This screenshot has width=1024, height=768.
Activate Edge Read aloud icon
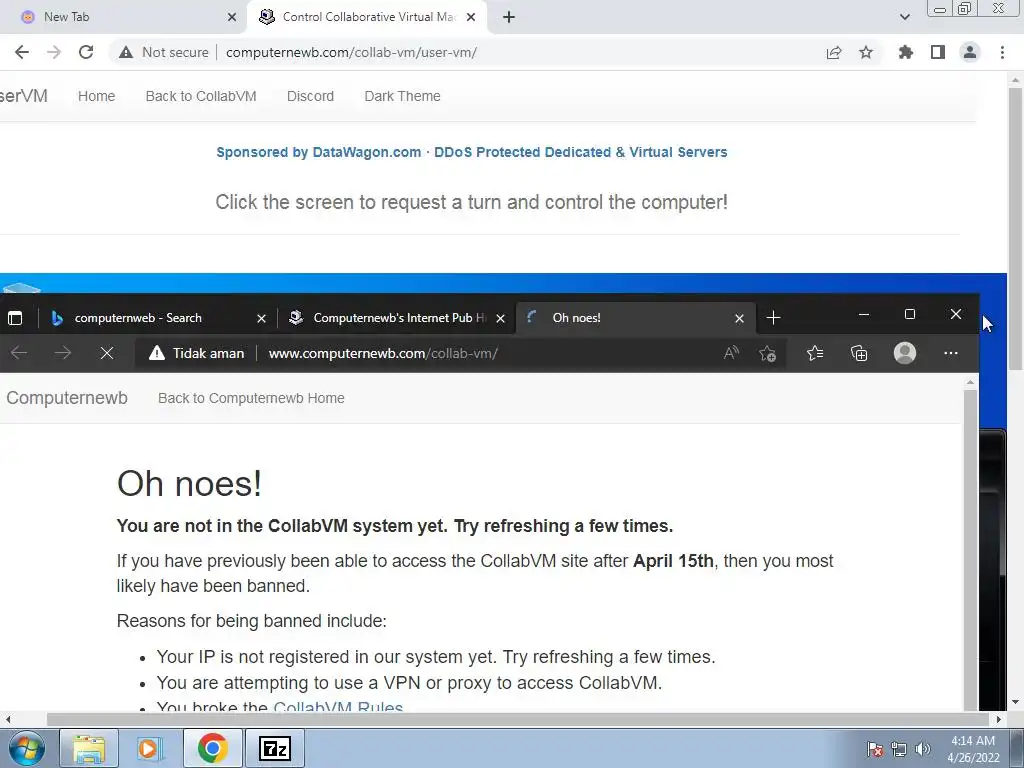[731, 353]
